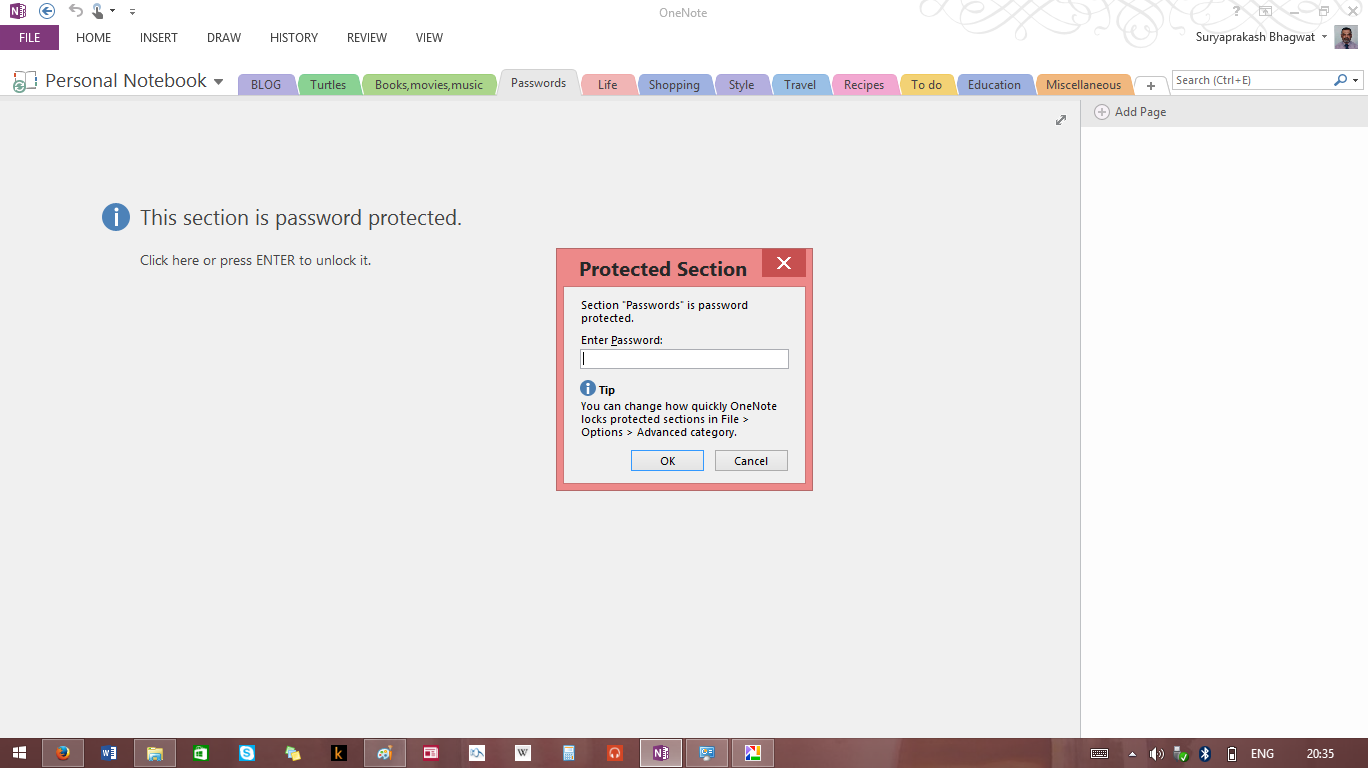
Task: Open the Turtles section tab
Action: click(x=328, y=85)
